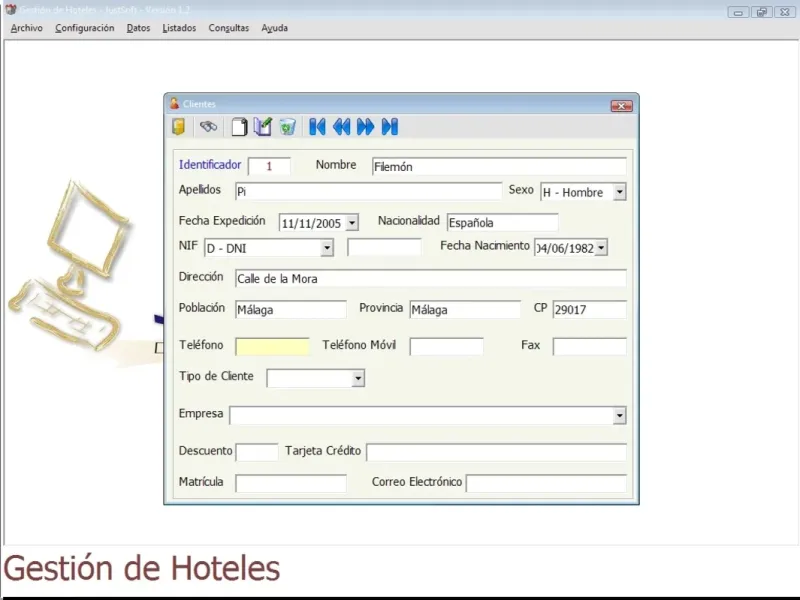The image size is (800, 600).
Task: Click the Descuento field
Action: (257, 452)
